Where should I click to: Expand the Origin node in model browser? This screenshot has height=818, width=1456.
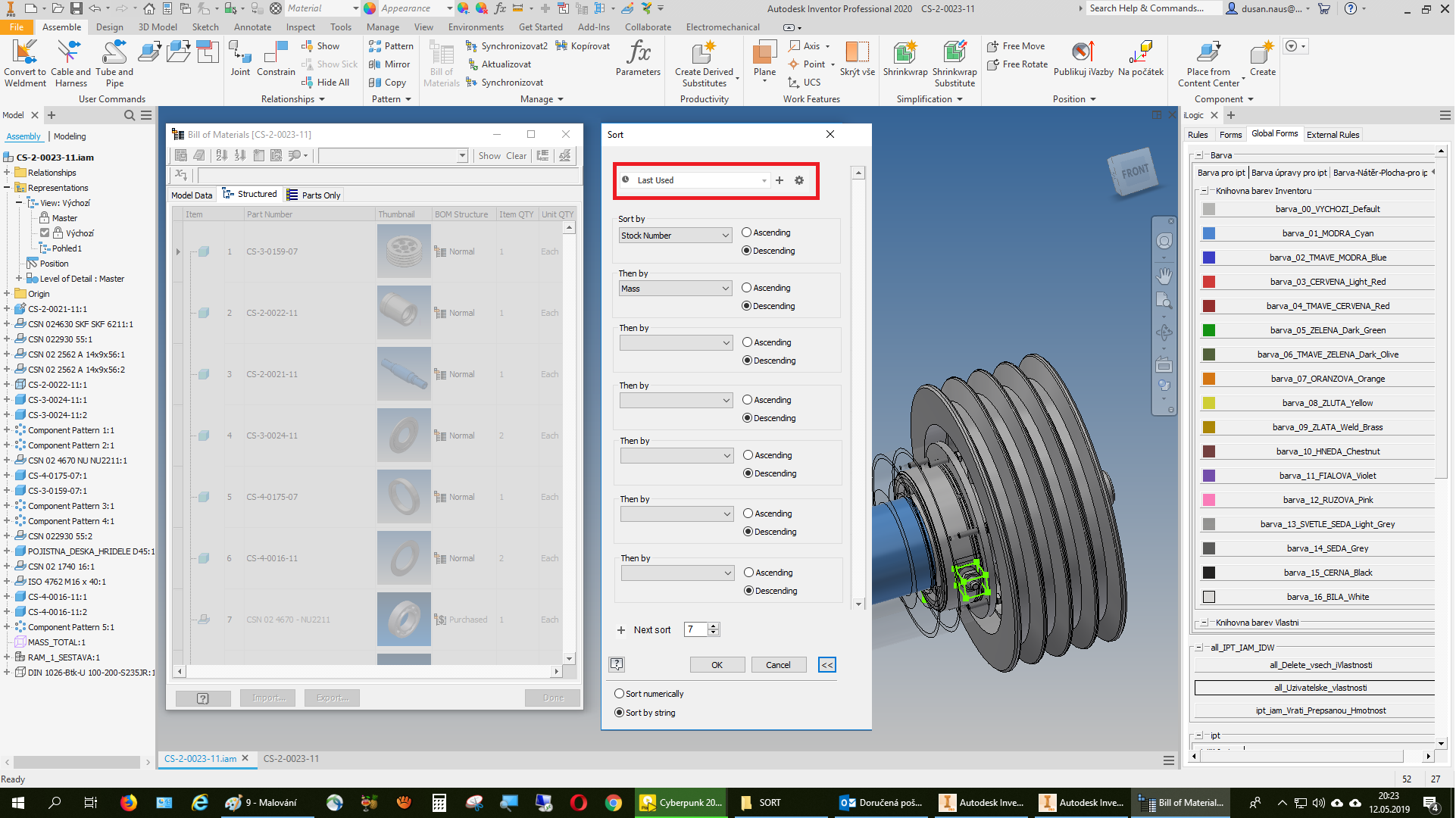(x=8, y=293)
